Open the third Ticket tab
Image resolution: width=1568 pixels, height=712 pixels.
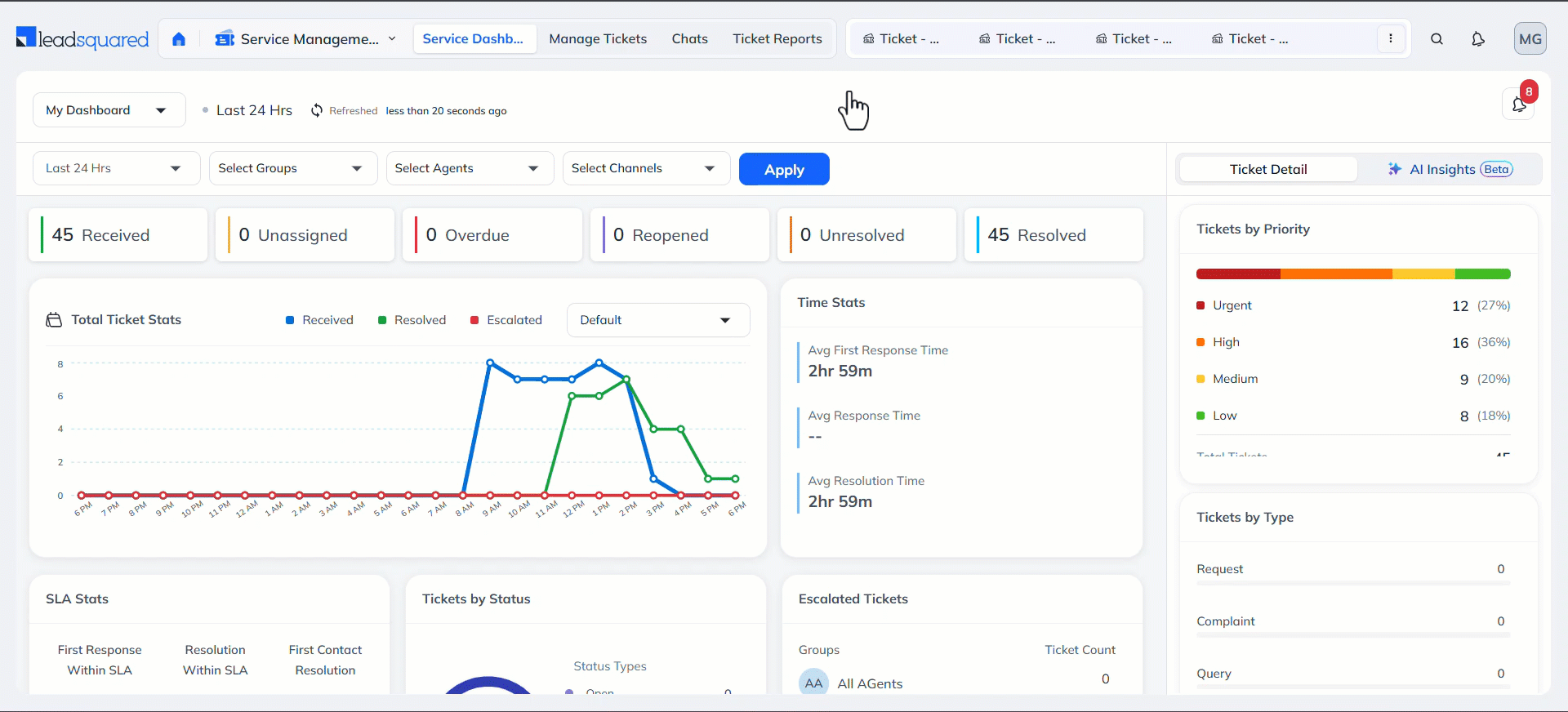pos(1134,39)
